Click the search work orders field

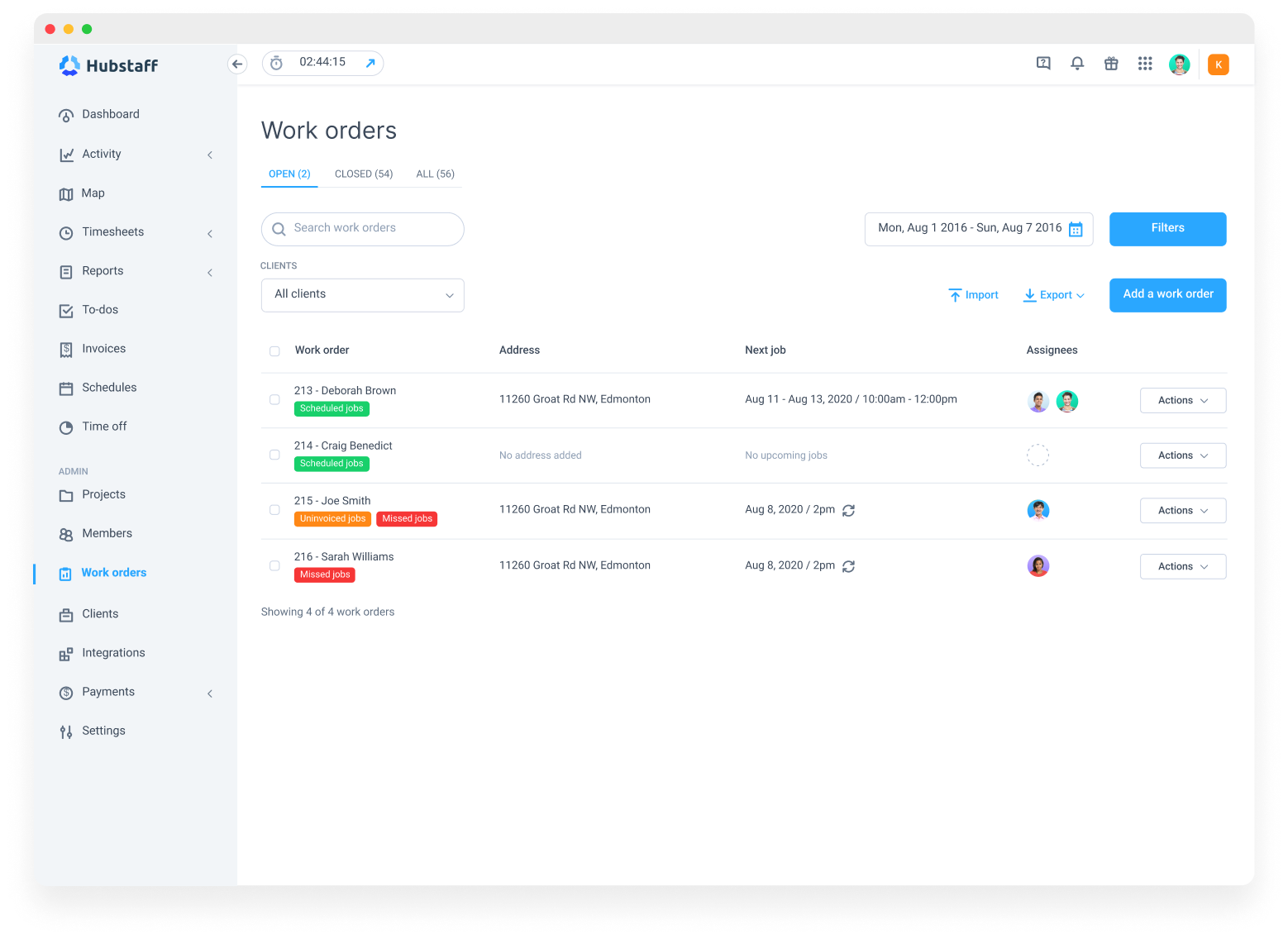[x=362, y=228]
